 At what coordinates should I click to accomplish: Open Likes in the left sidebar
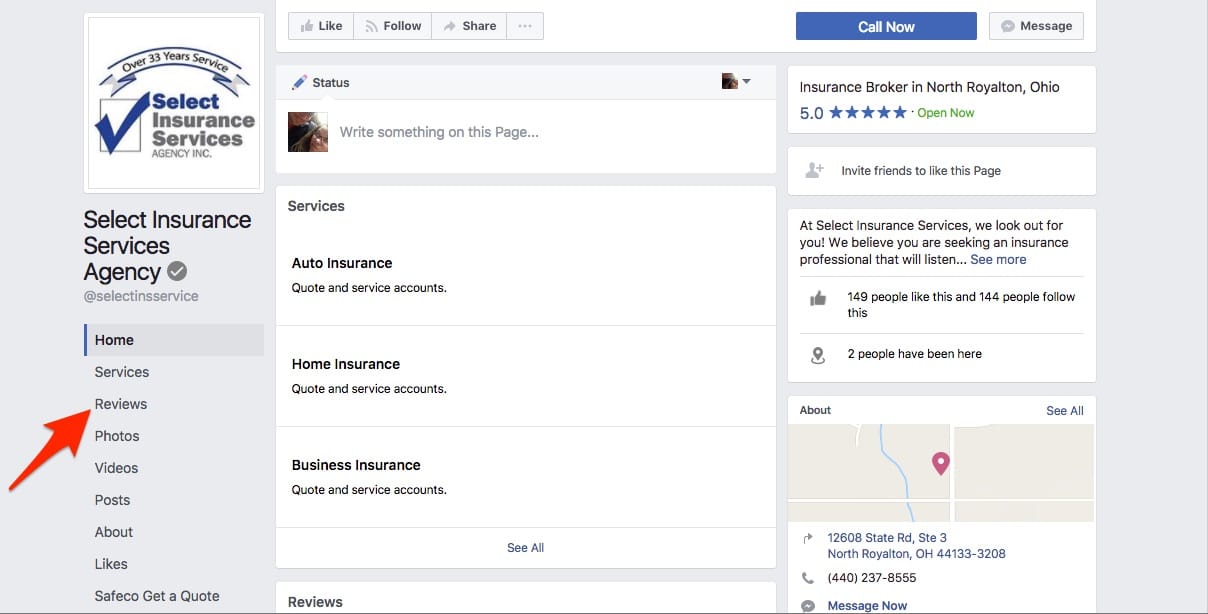[111, 564]
